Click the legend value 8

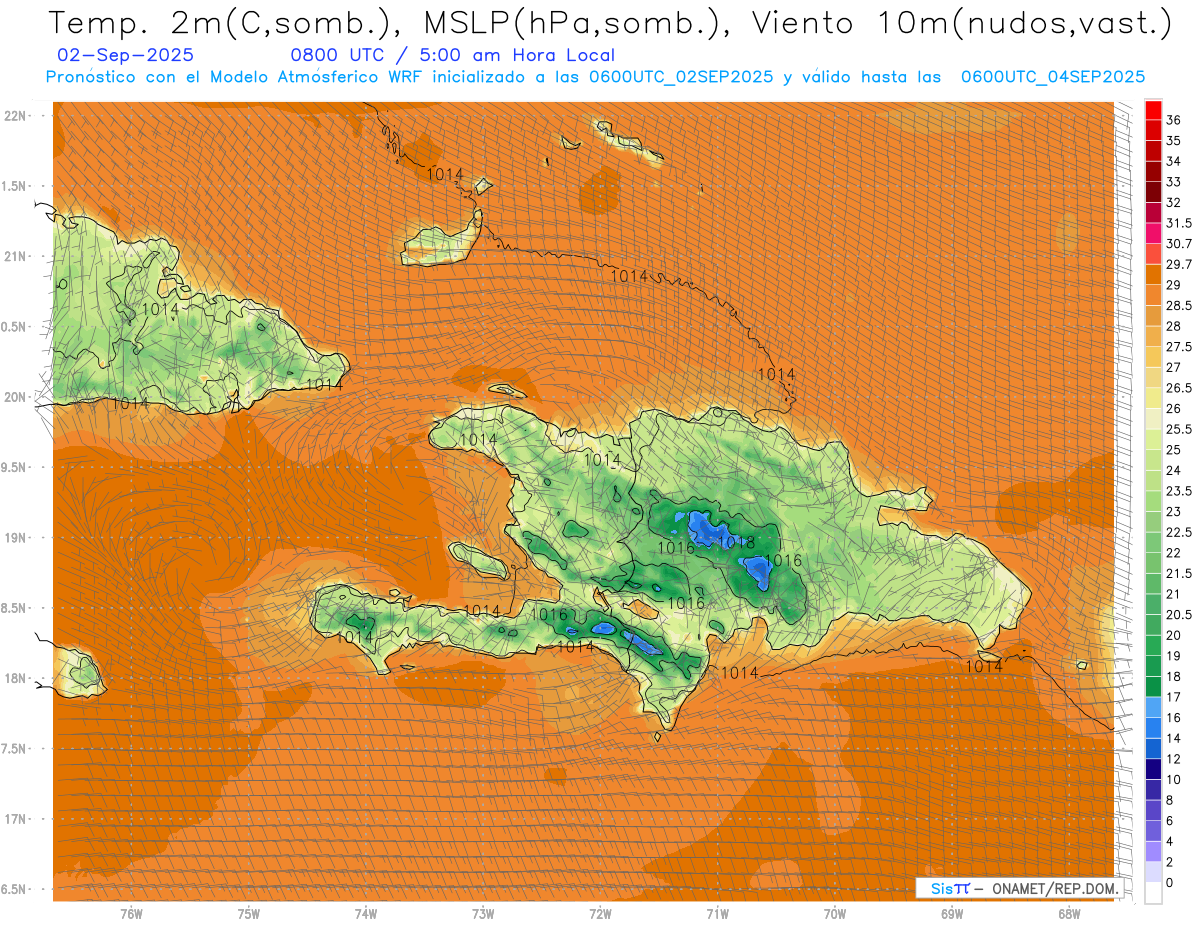pos(1170,800)
